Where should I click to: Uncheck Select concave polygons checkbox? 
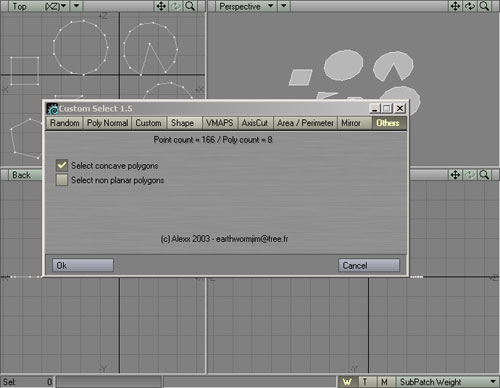[62, 165]
